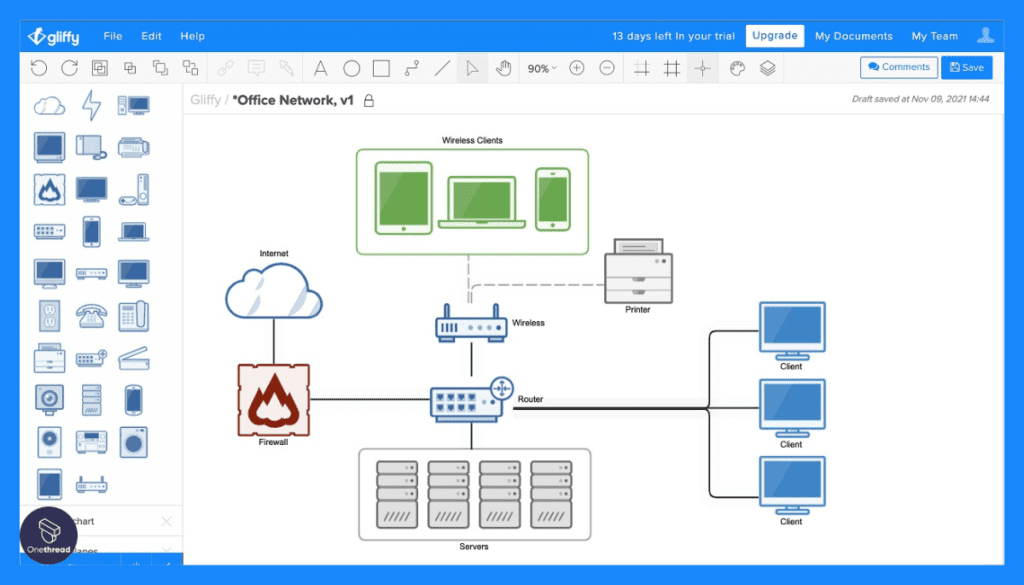1024x585 pixels.
Task: Open the 90% zoom dropdown
Action: tap(542, 68)
